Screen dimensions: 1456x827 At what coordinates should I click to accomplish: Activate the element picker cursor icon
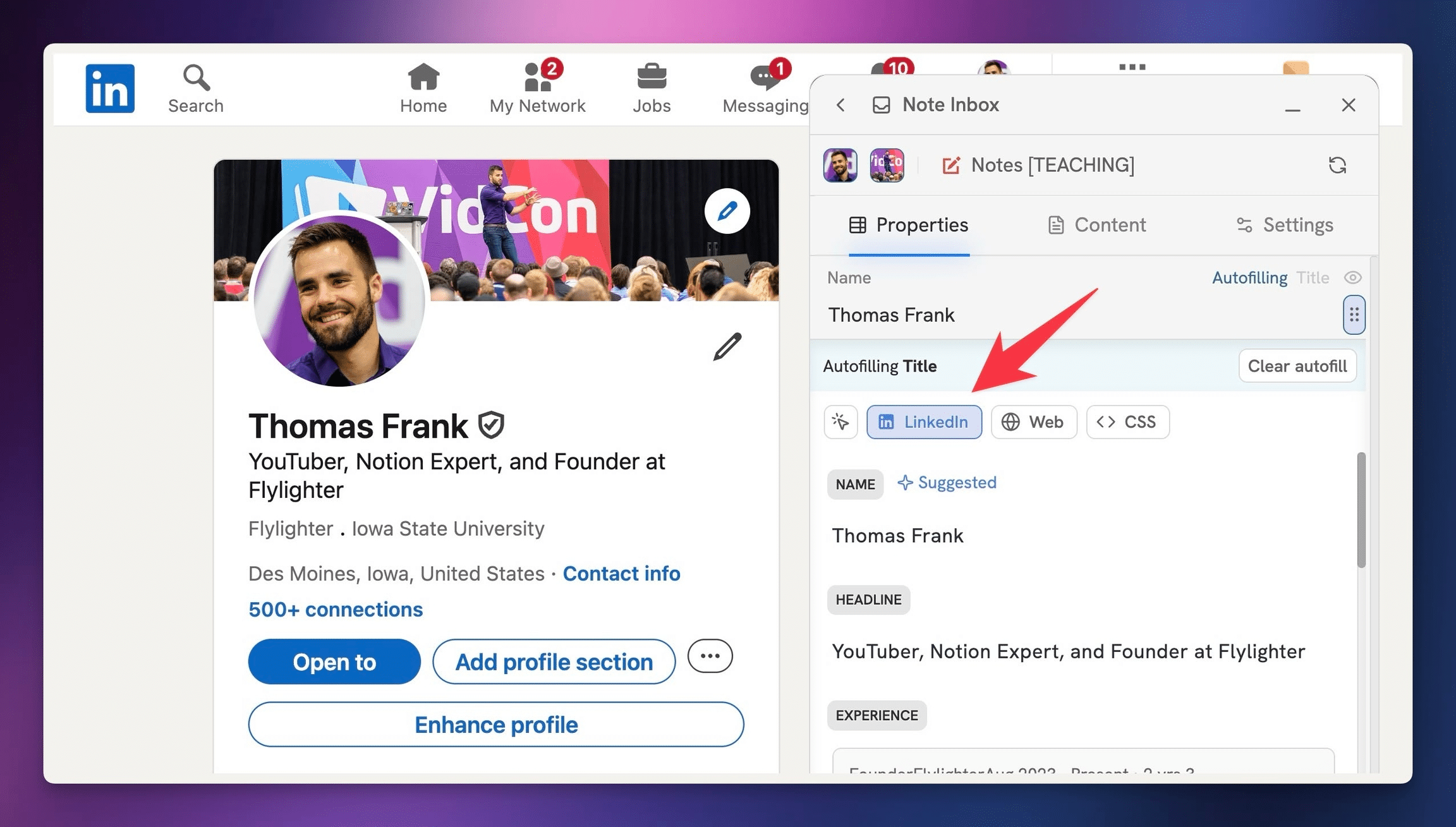click(x=840, y=422)
